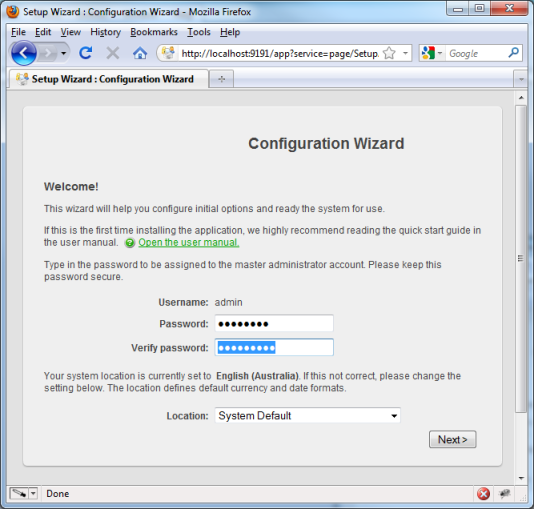
Task: Open the back/forward history dropdown arrow
Action: (63, 53)
